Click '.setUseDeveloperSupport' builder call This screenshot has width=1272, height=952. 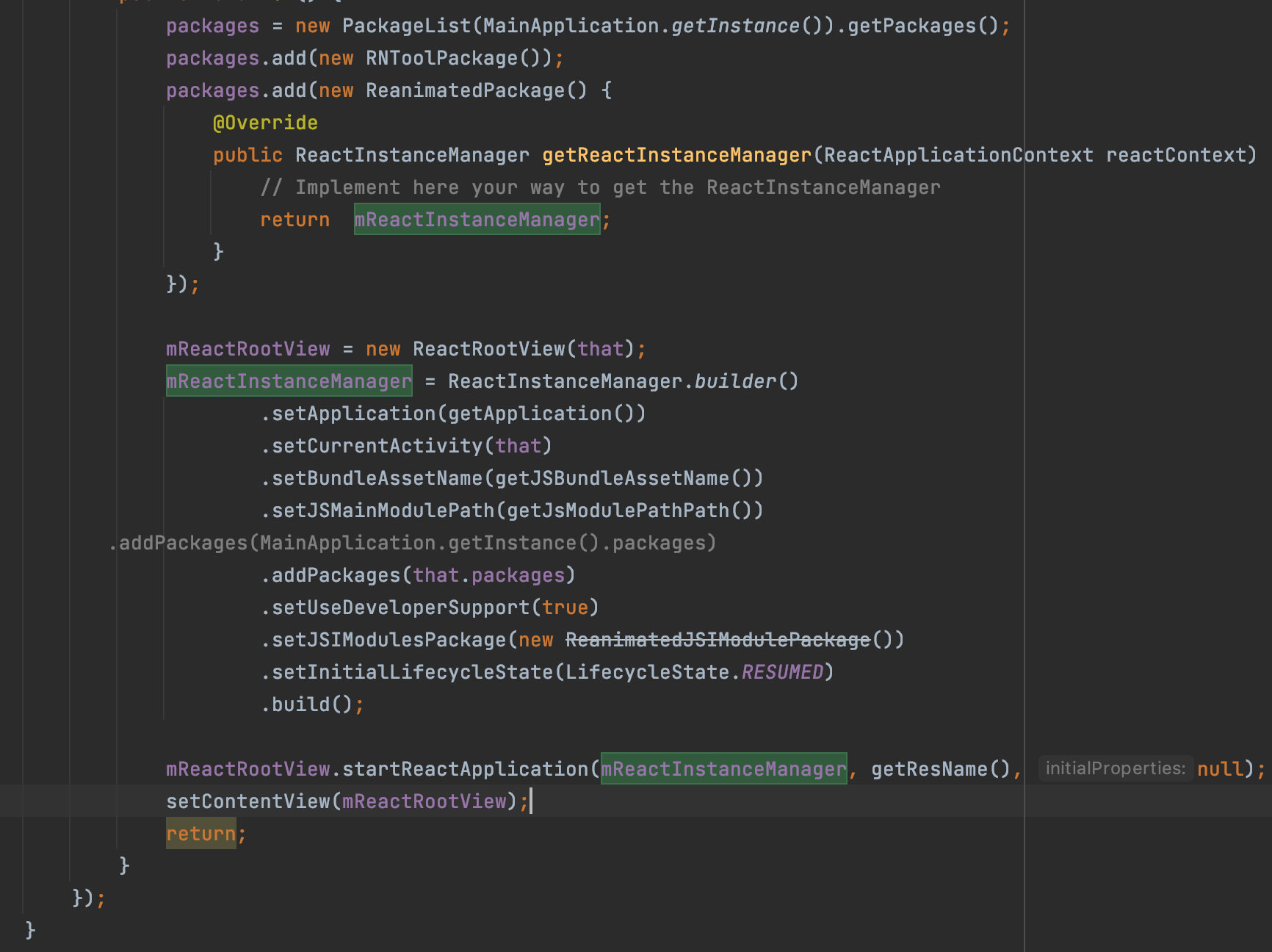point(395,607)
